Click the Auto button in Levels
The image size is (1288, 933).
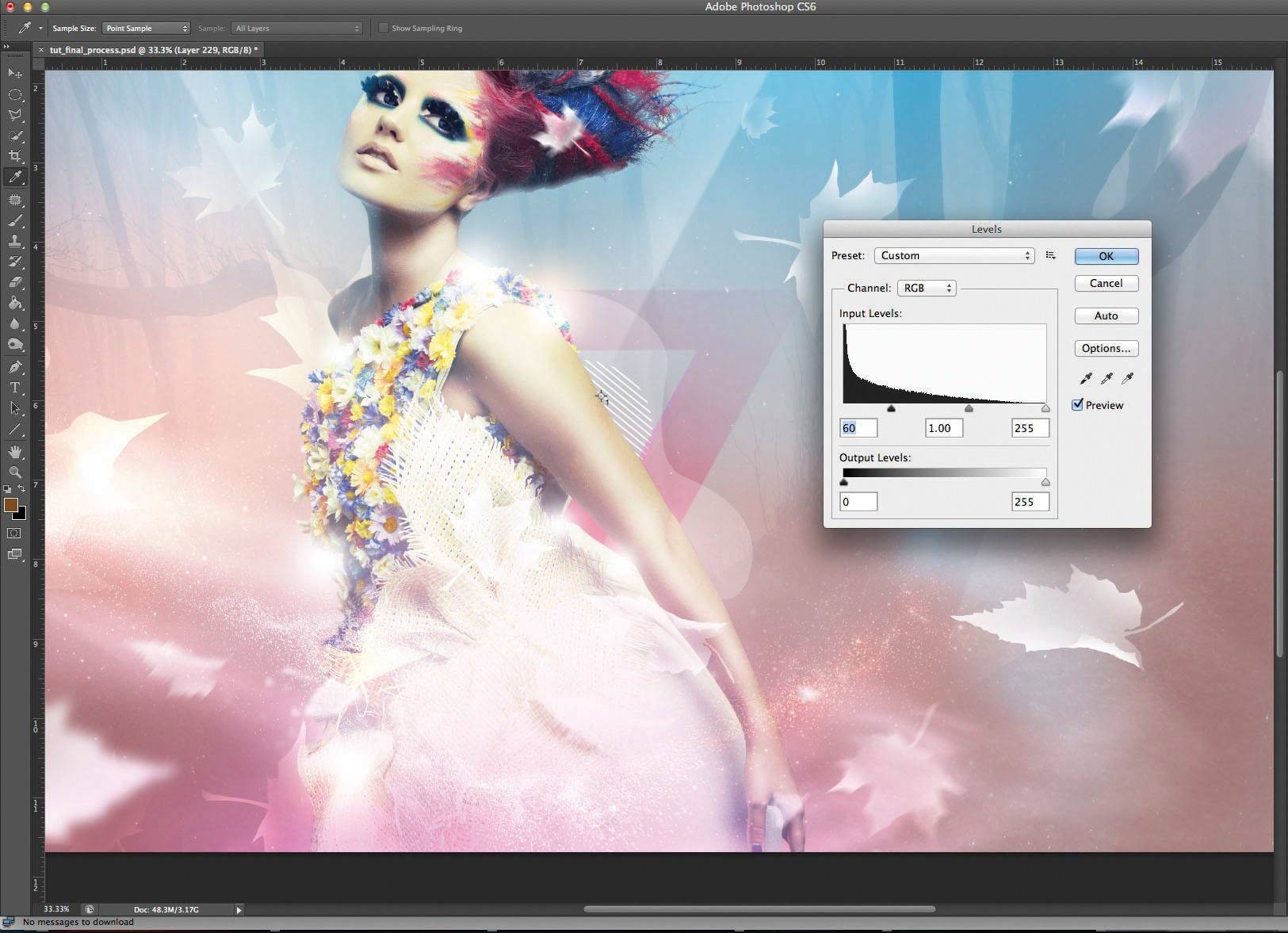click(1106, 315)
